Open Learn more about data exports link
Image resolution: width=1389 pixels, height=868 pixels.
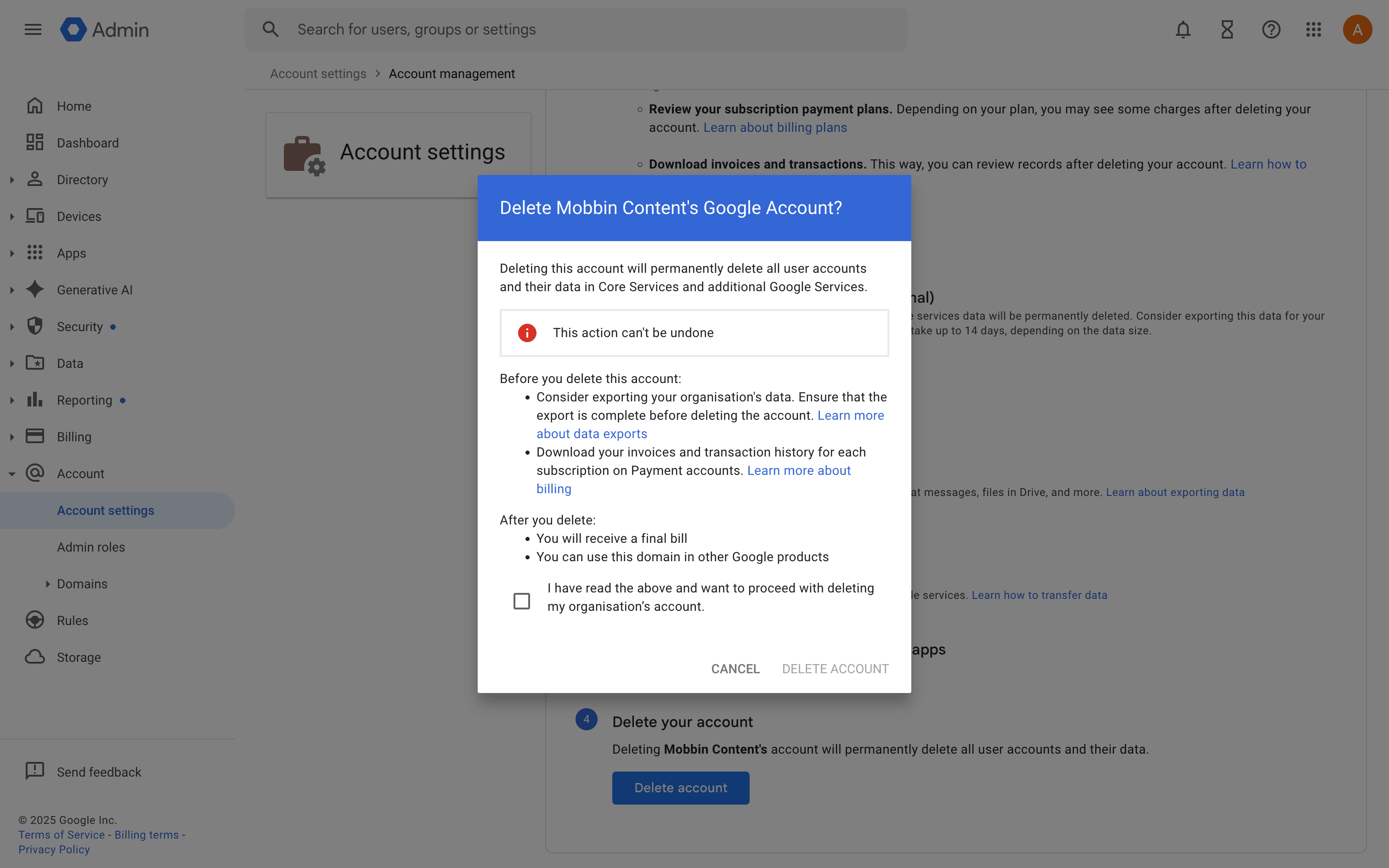tap(591, 434)
